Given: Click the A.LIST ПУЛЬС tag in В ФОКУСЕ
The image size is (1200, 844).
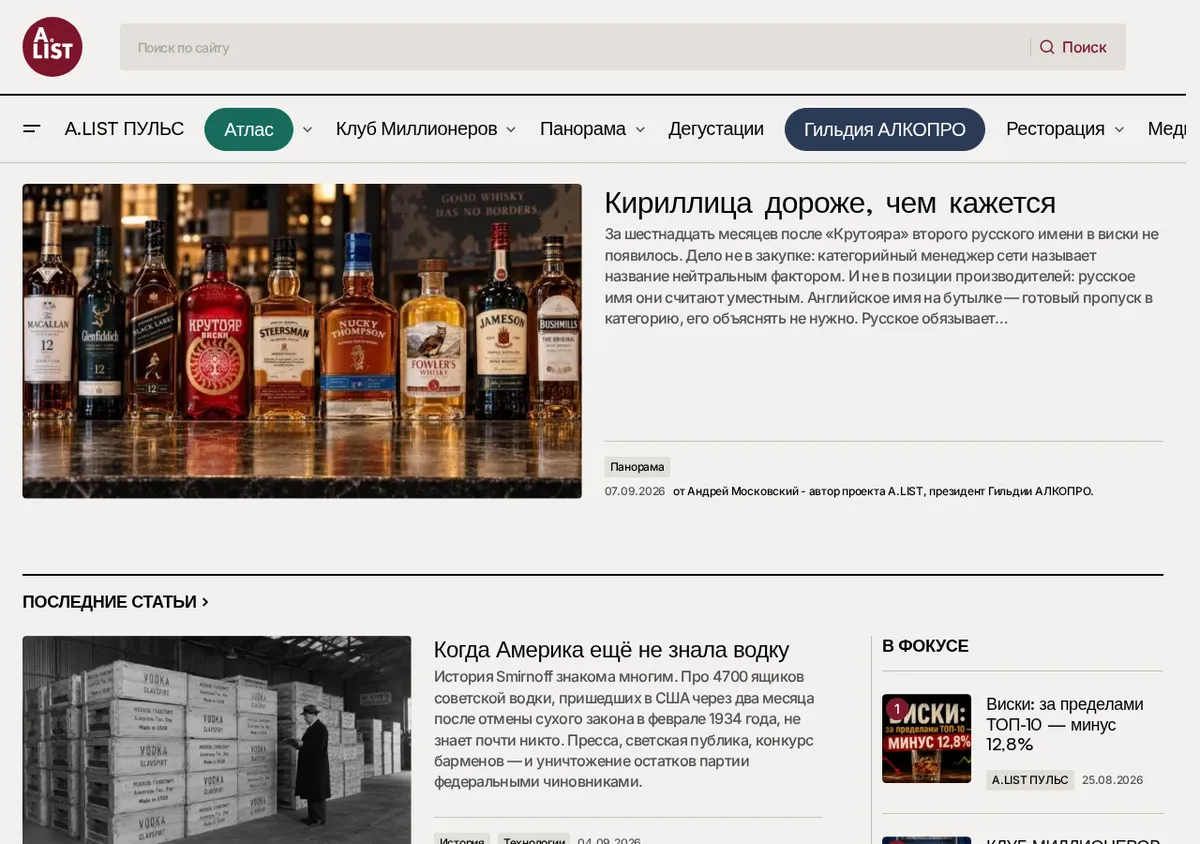Looking at the screenshot, I should tap(1030, 780).
